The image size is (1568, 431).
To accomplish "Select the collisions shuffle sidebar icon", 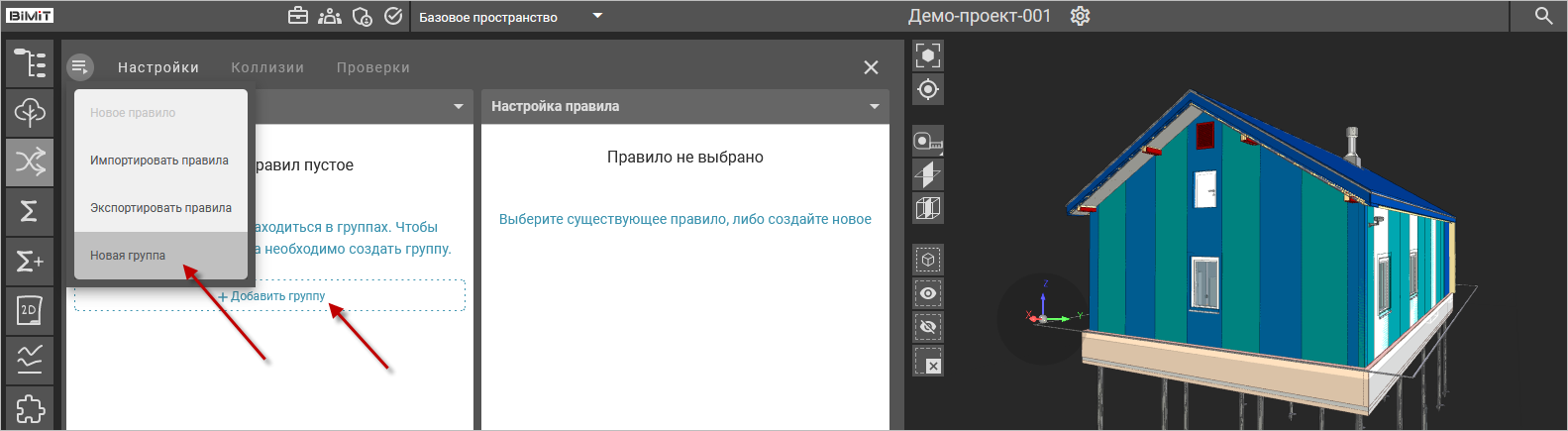I will (x=30, y=162).
